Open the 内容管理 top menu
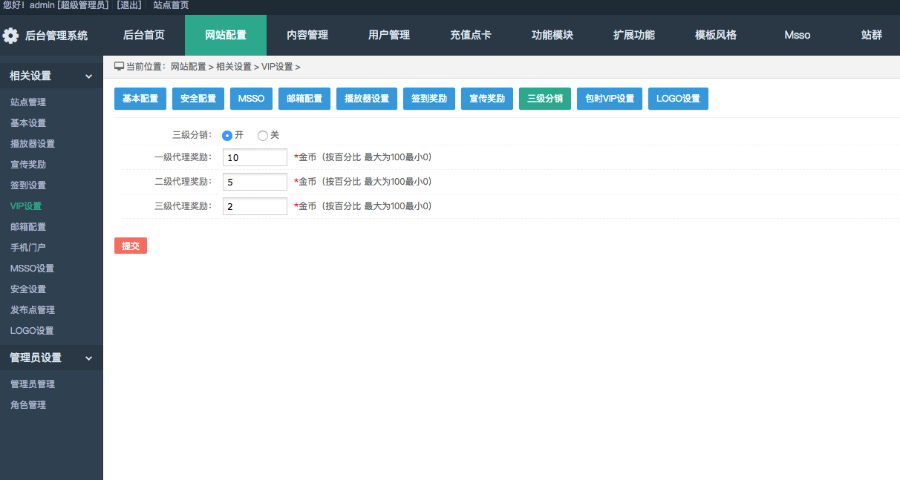This screenshot has width=900, height=480. tap(307, 35)
